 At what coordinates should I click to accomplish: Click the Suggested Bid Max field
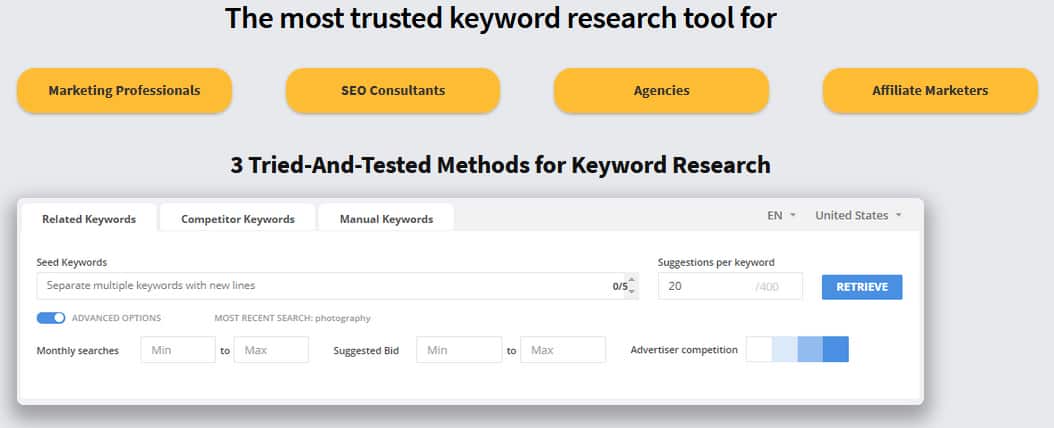564,350
